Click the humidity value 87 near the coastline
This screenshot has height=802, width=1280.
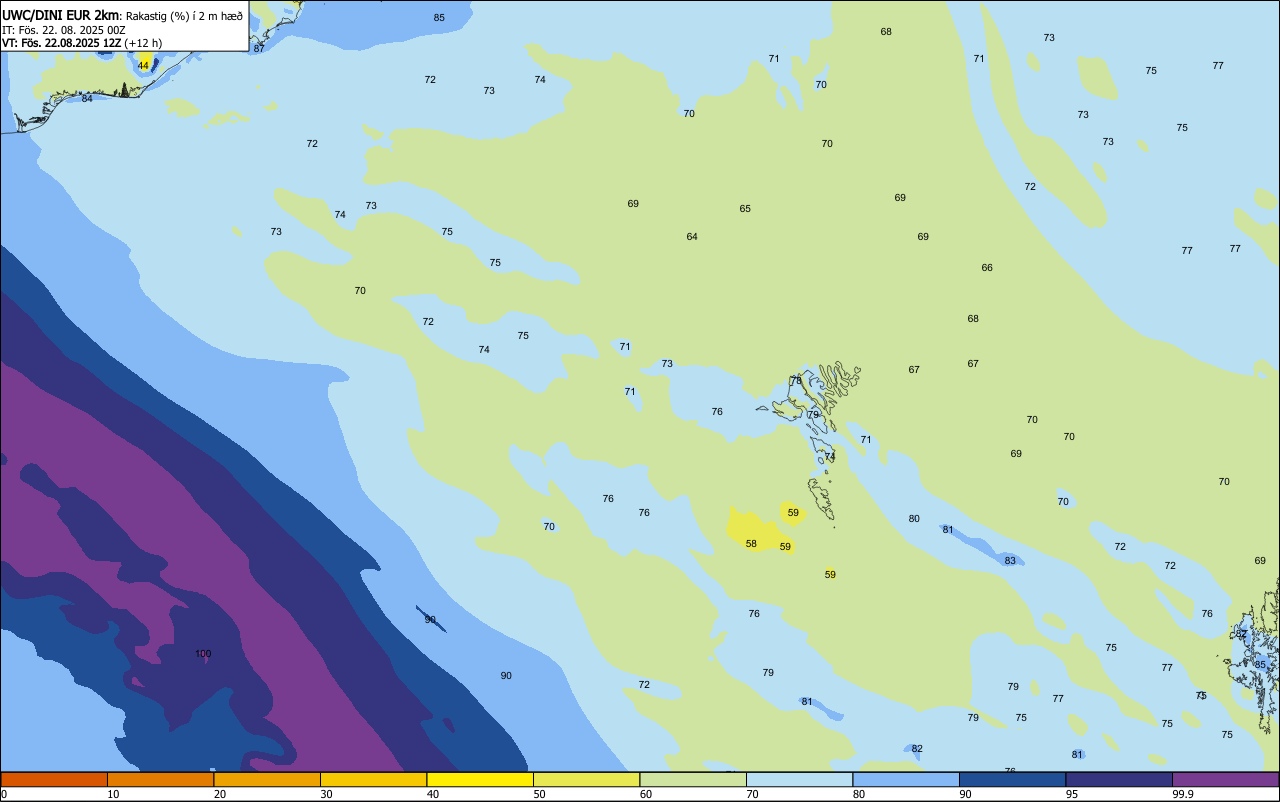click(259, 48)
